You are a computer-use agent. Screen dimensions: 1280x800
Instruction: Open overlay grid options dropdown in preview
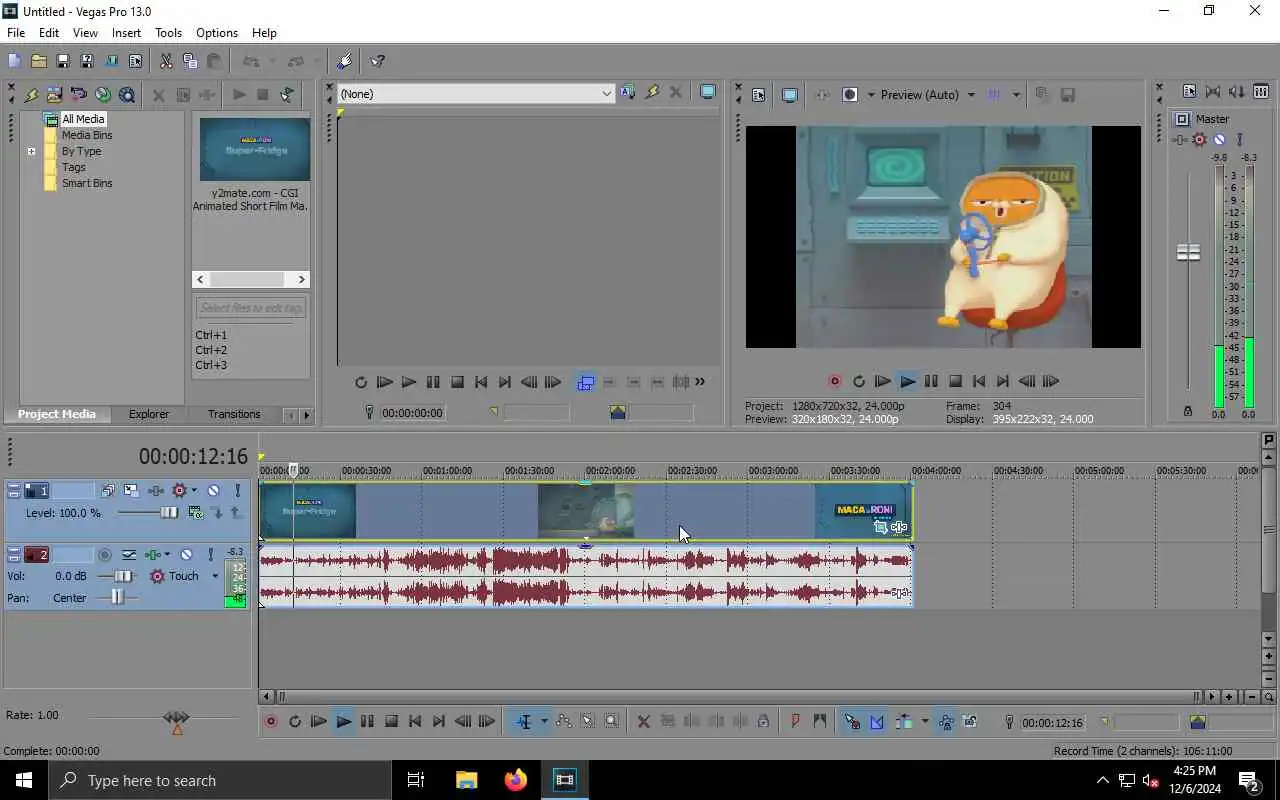coord(1016,95)
